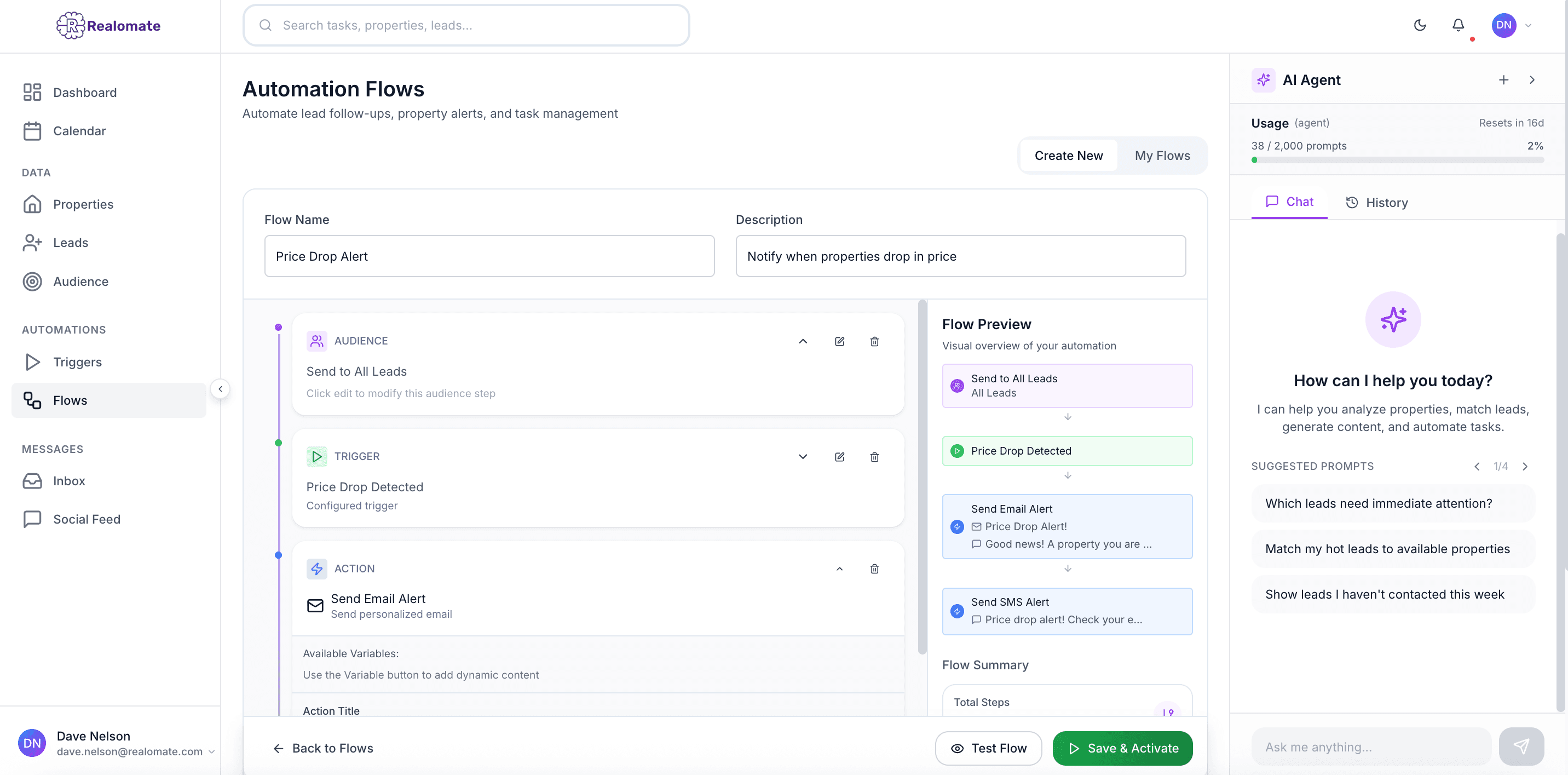
Task: Delete the Trigger step with the trash icon
Action: [x=875, y=457]
